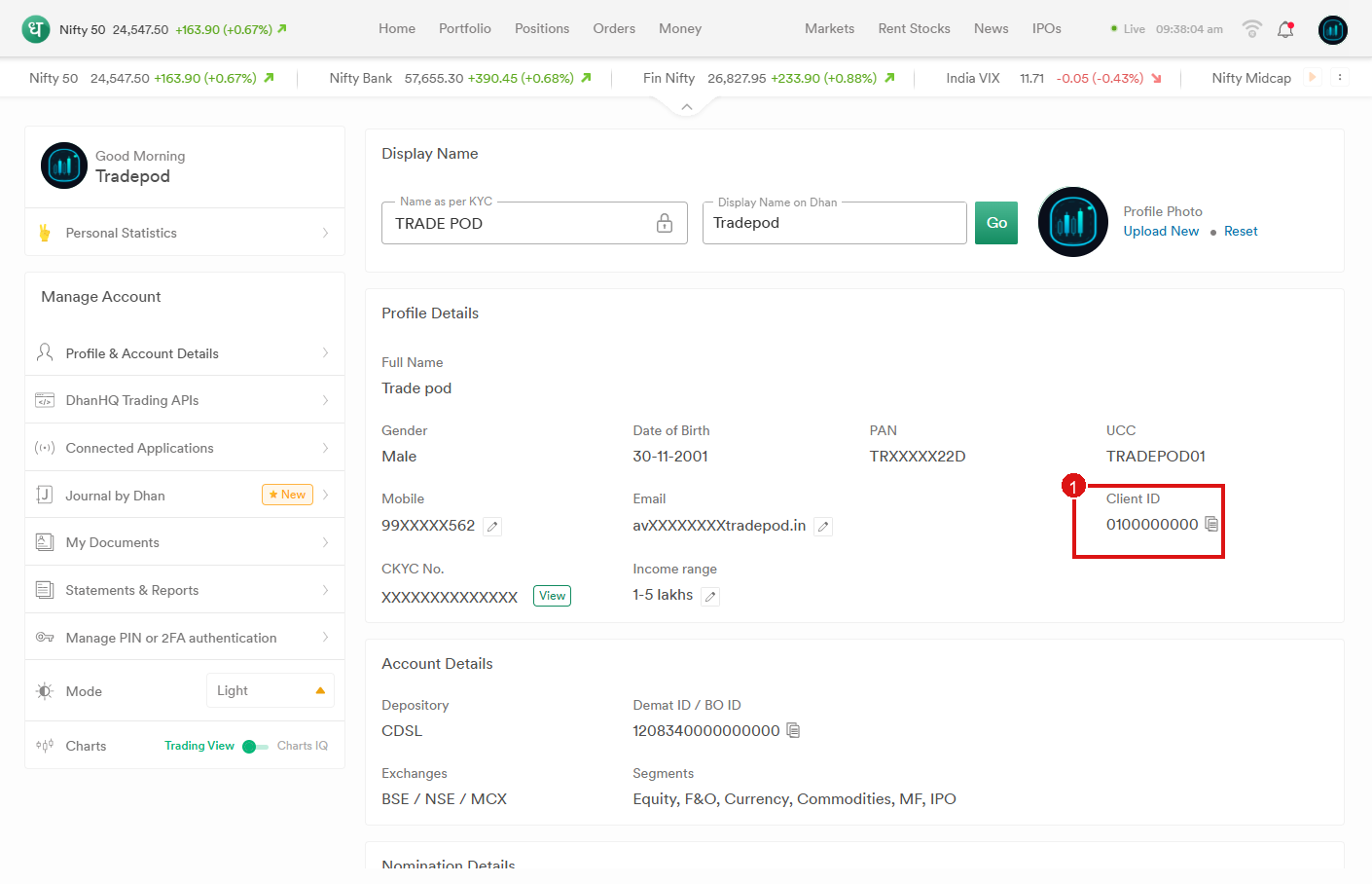1372x884 pixels.
Task: Click the lock icon in KYC name field
Action: click(665, 223)
